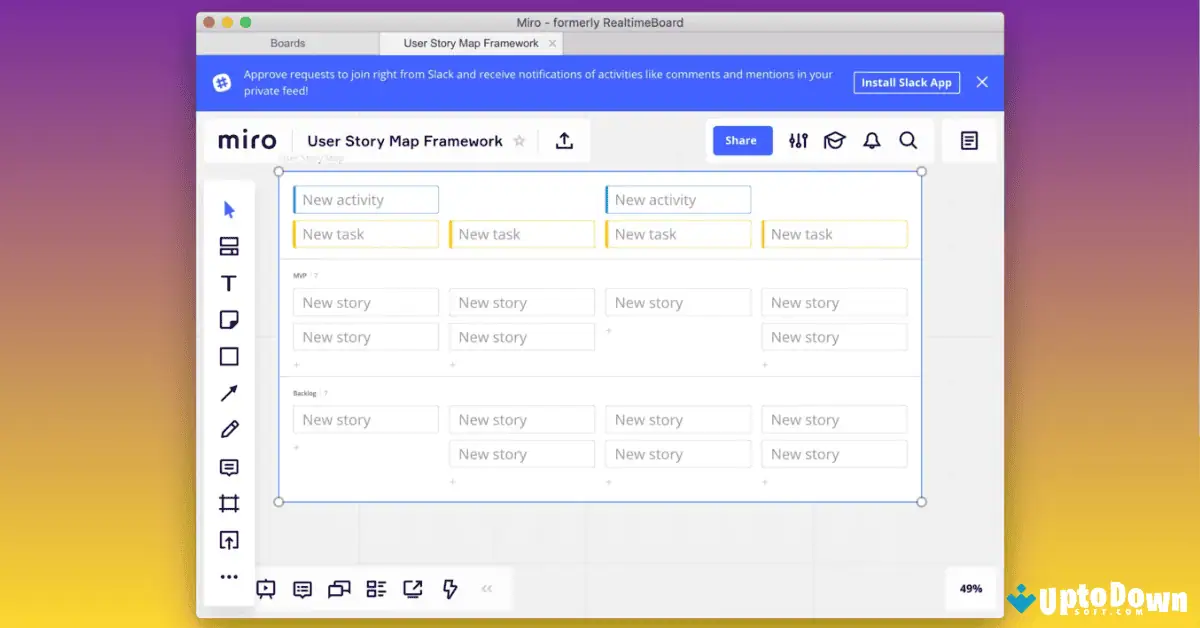Click the Share button
Screen dimensions: 1200x628
pyautogui.click(x=741, y=141)
